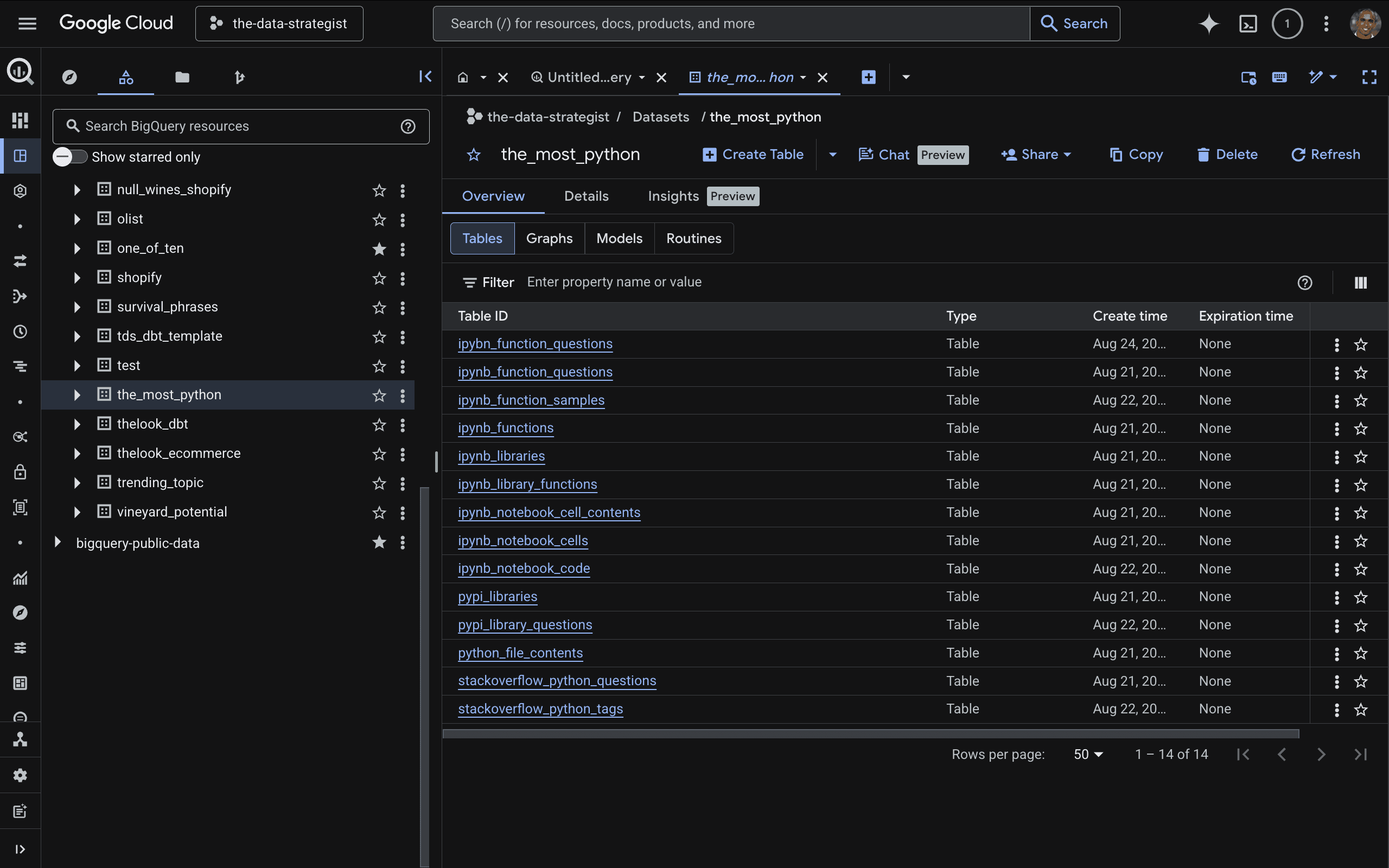This screenshot has width=1389, height=868.
Task: Expand the left navigation sidebar
Action: (20, 849)
